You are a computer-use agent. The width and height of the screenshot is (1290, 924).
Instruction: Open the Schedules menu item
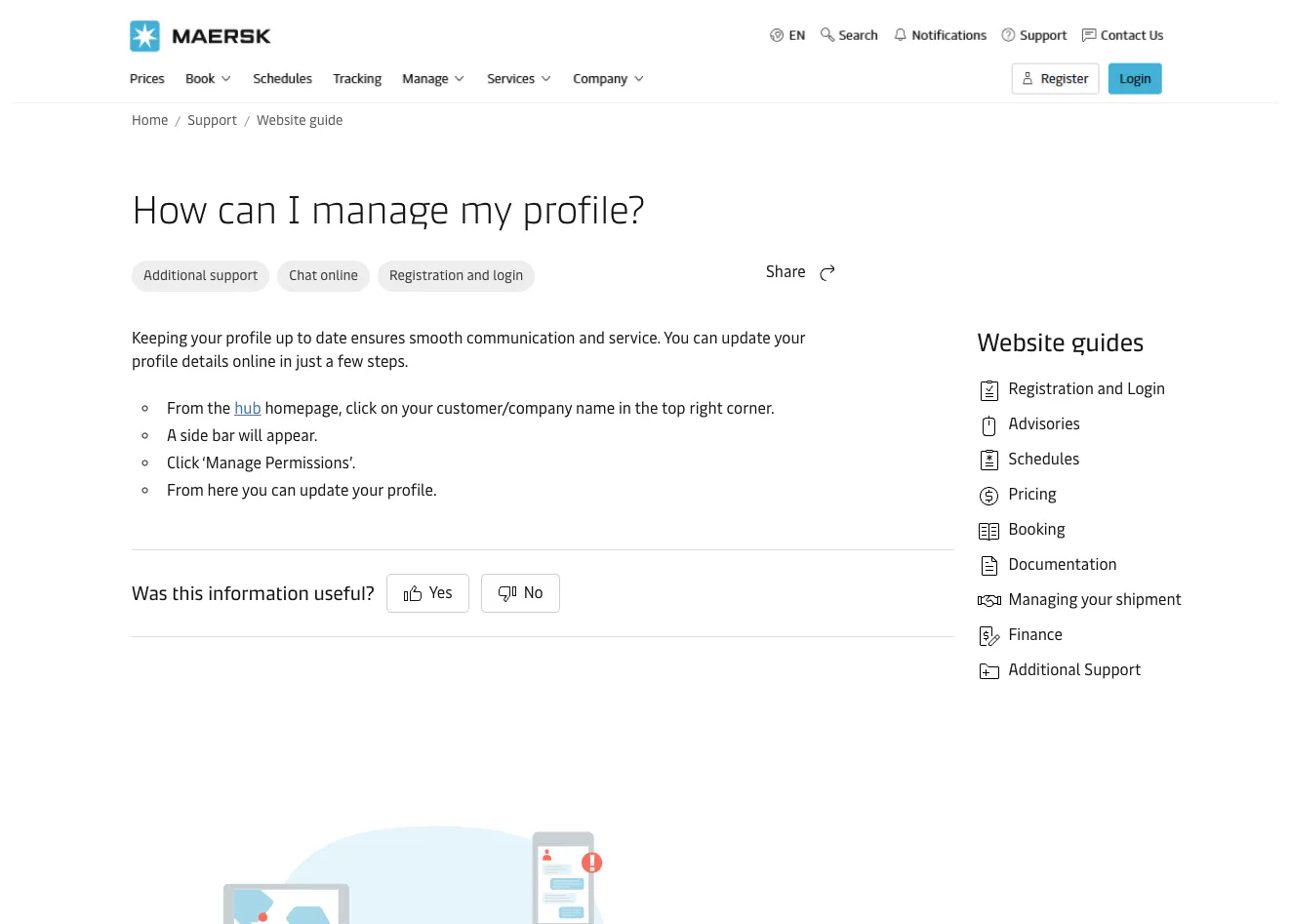click(x=282, y=79)
